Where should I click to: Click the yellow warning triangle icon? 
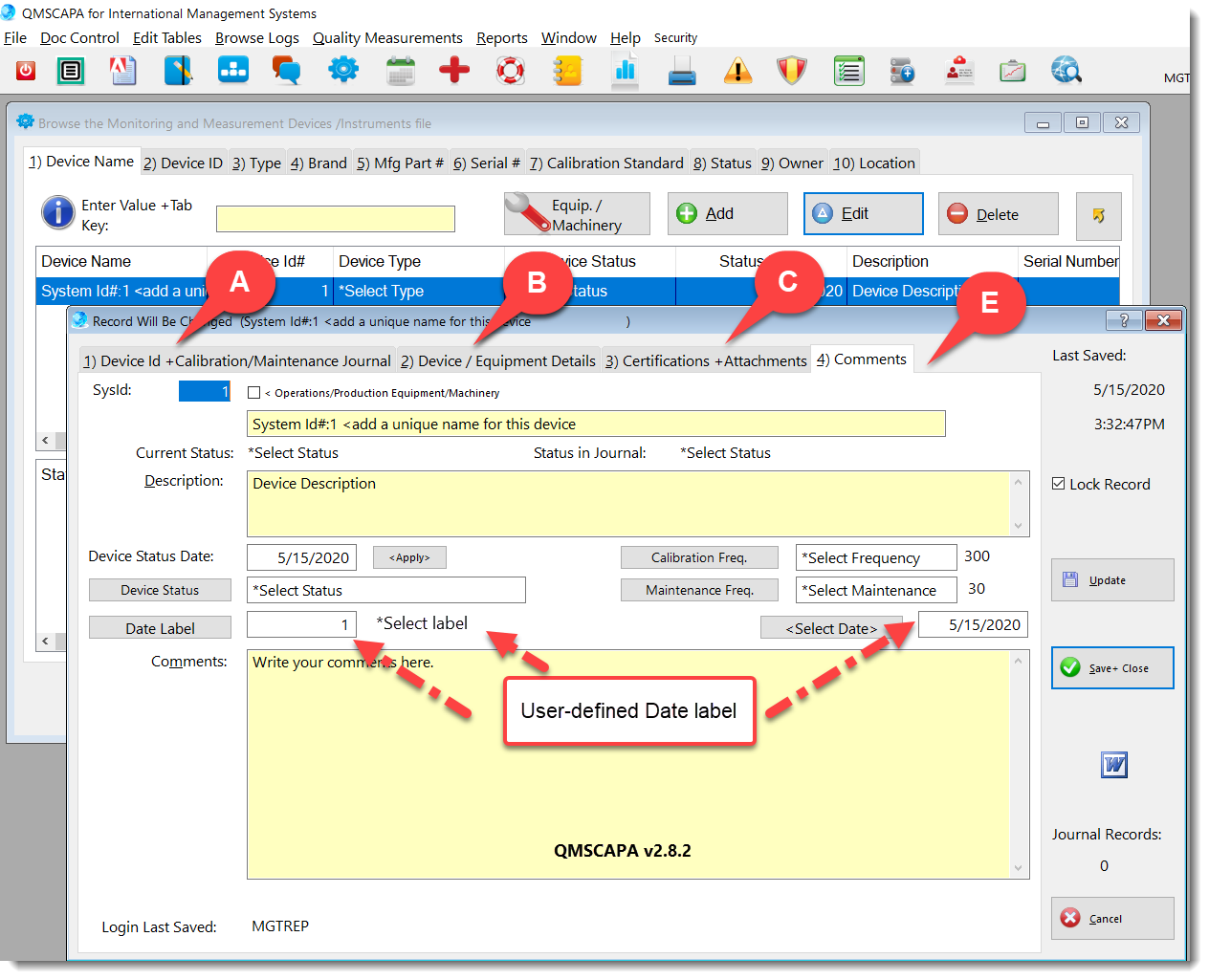737,71
